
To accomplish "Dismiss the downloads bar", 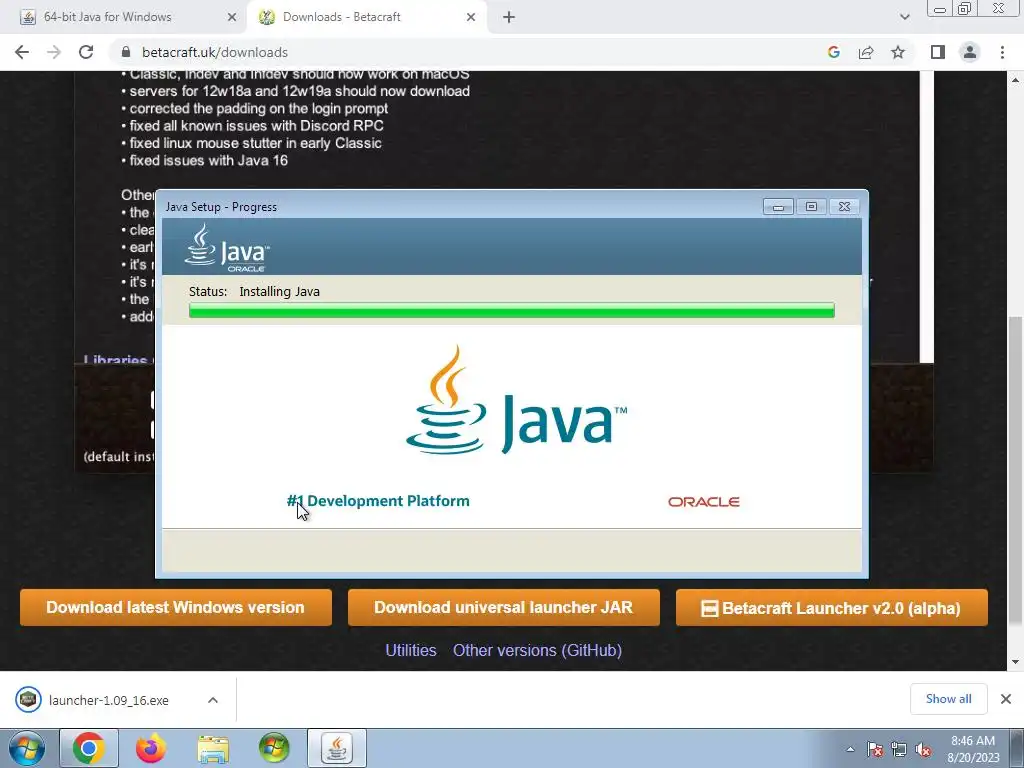I will pyautogui.click(x=1006, y=699).
